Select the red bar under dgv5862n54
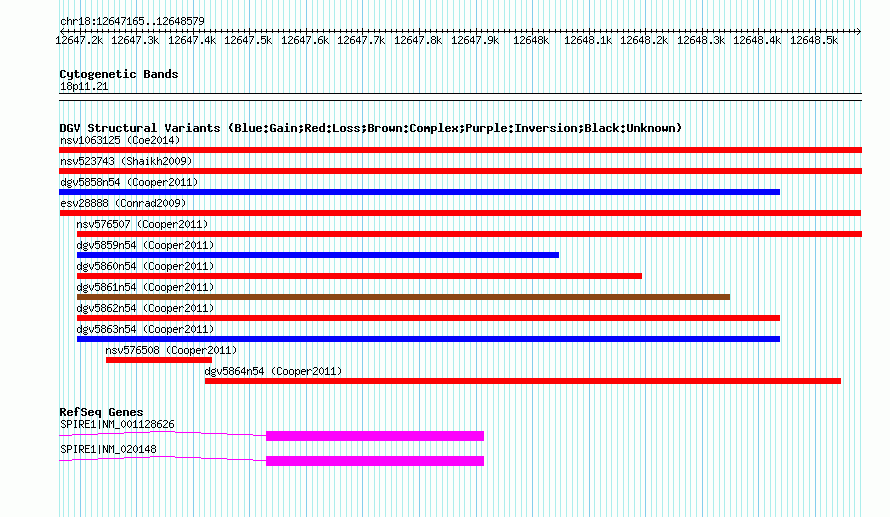The width and height of the screenshot is (890, 517). 429,318
